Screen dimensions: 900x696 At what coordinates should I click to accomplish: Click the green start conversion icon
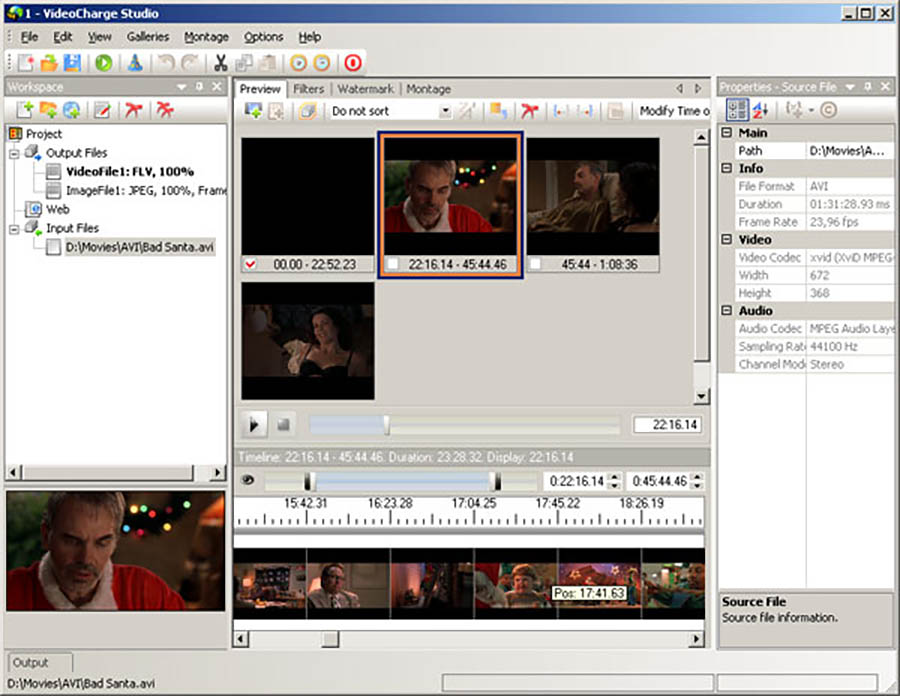(x=104, y=63)
